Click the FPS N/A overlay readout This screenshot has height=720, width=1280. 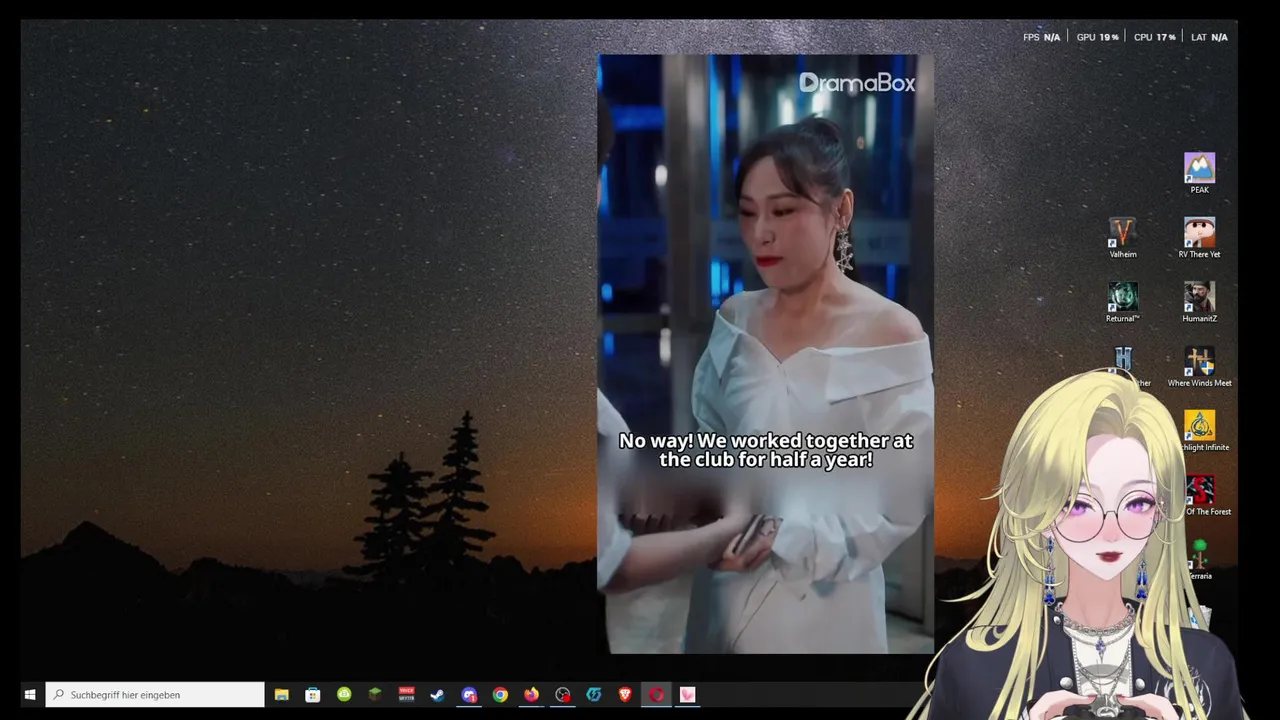coord(1041,37)
